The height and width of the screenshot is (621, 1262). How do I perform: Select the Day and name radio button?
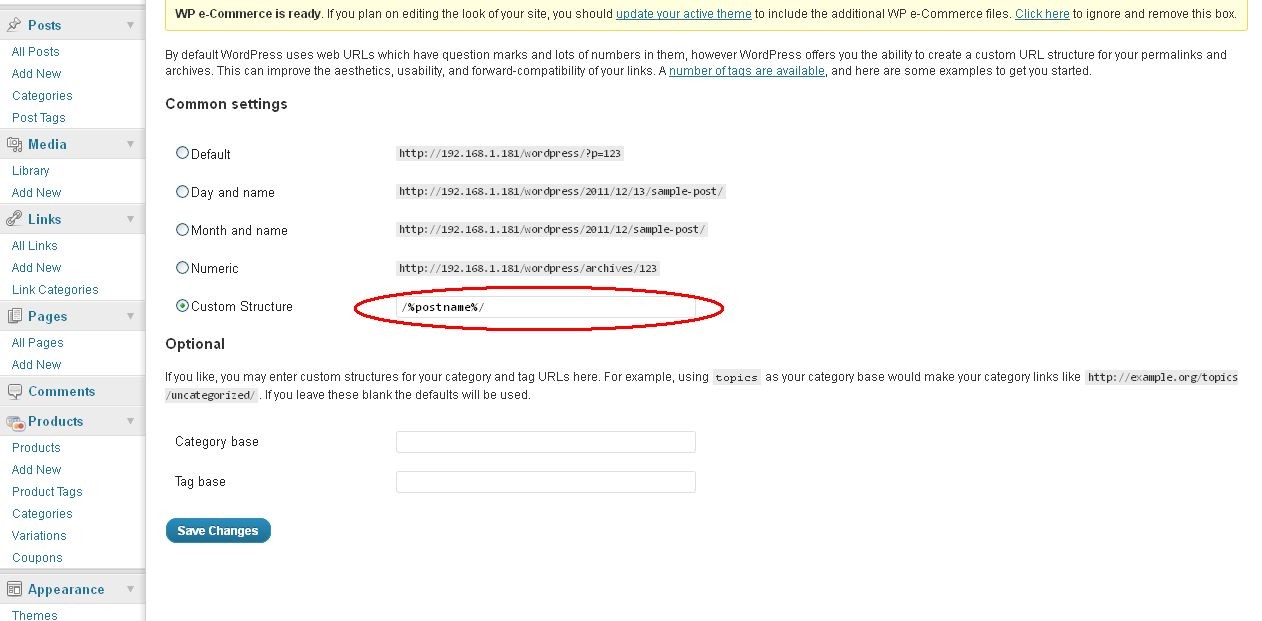coord(182,191)
